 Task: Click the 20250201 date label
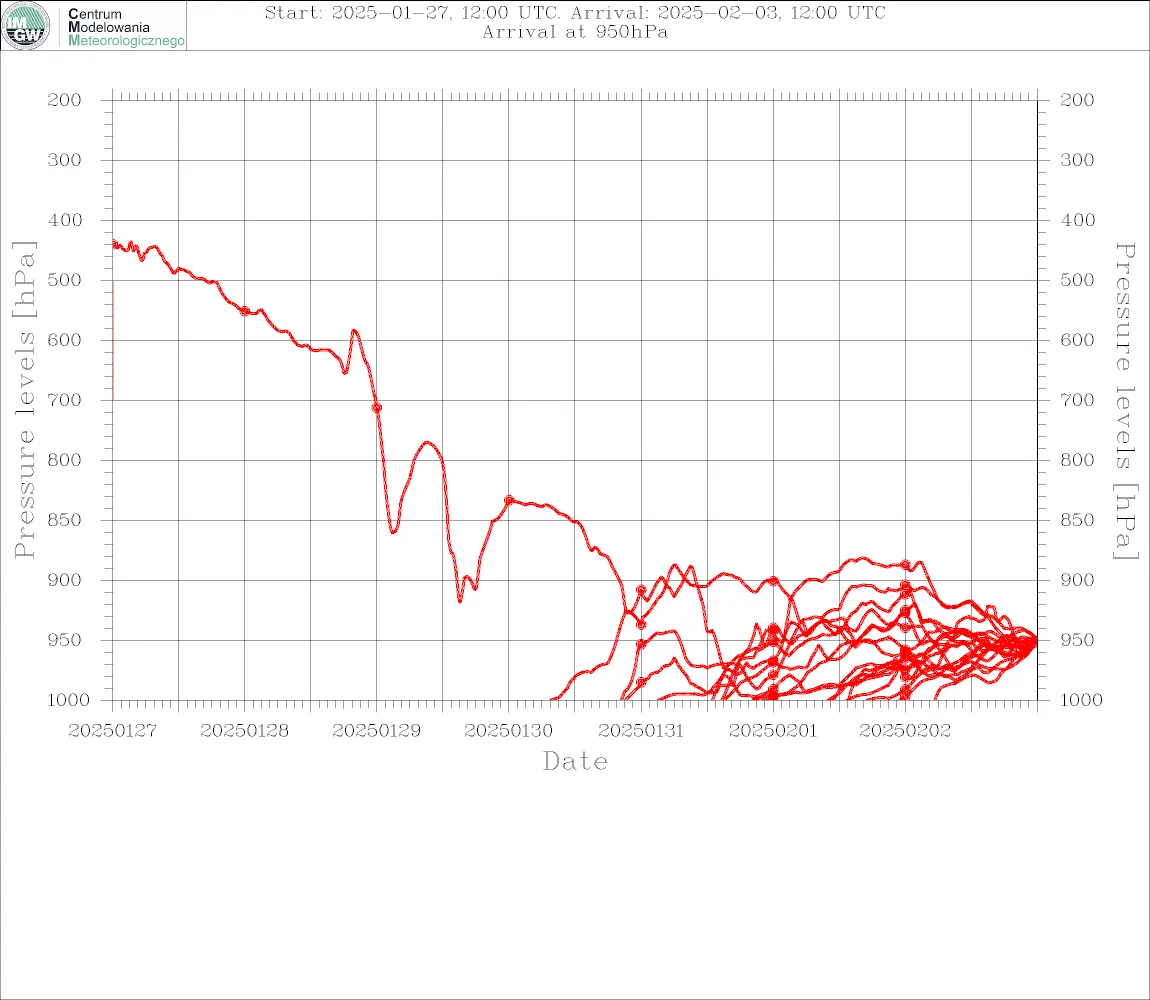[x=773, y=731]
